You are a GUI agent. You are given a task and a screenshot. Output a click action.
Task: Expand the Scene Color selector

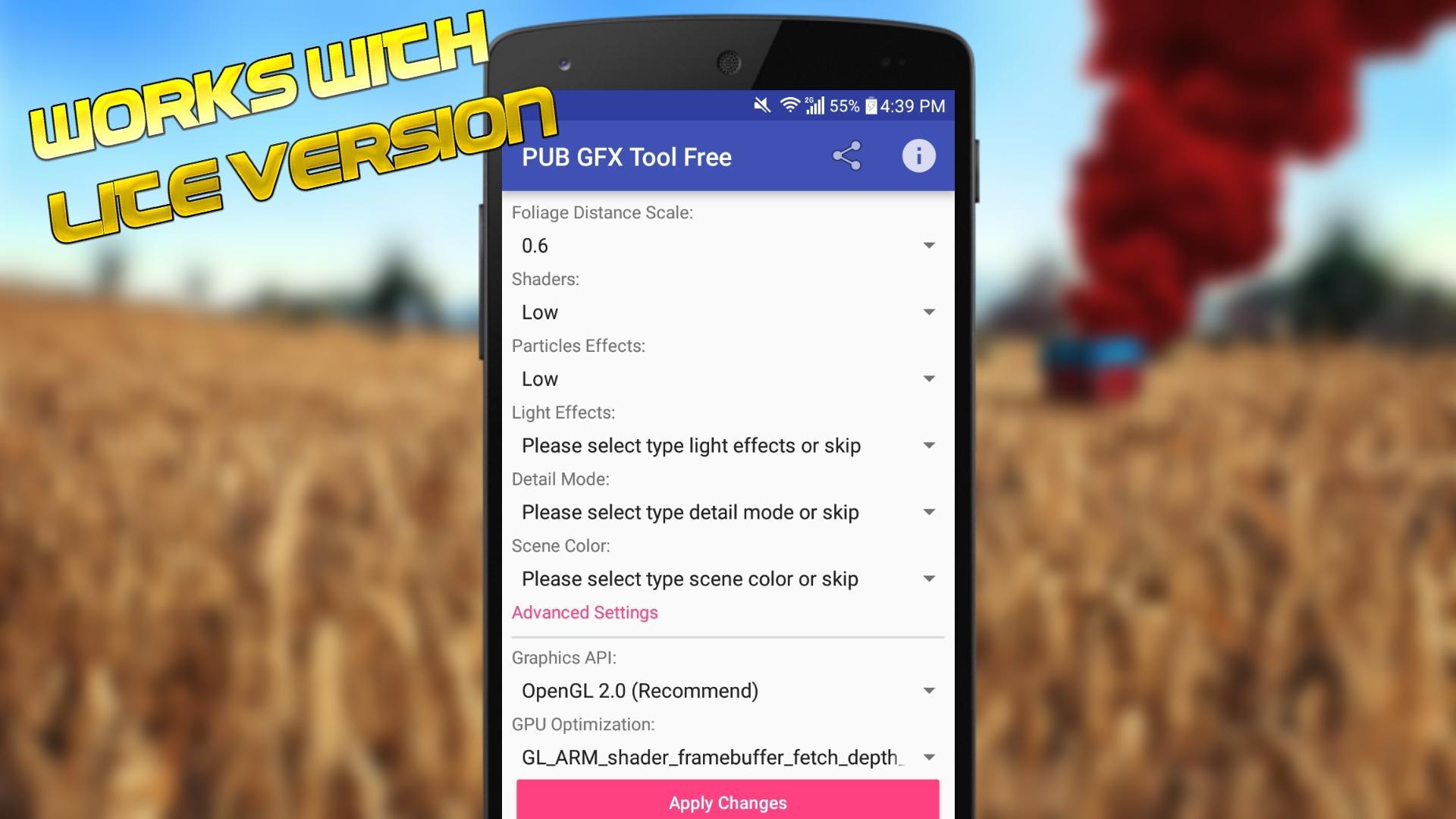(727, 578)
